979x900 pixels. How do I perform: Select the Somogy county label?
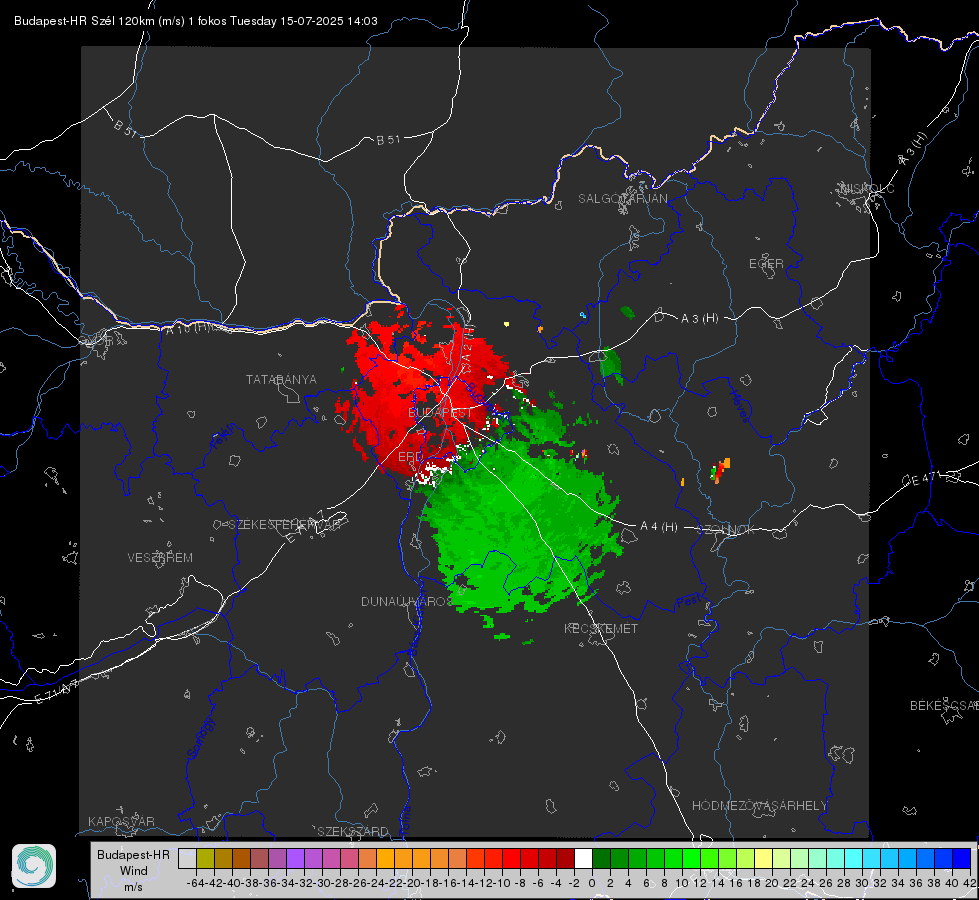click(200, 738)
